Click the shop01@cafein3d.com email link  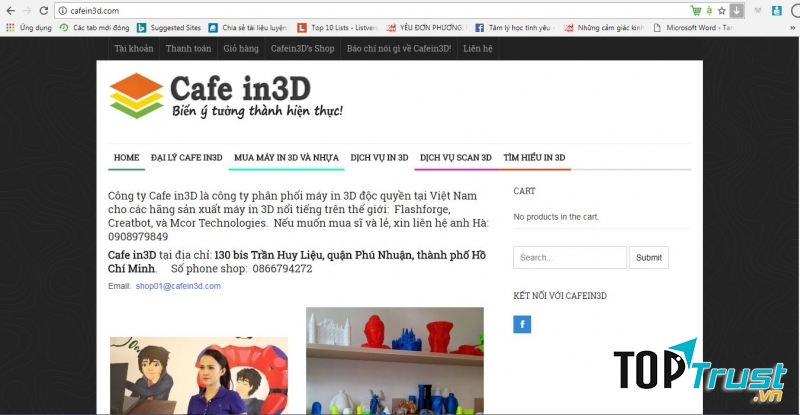tap(178, 286)
